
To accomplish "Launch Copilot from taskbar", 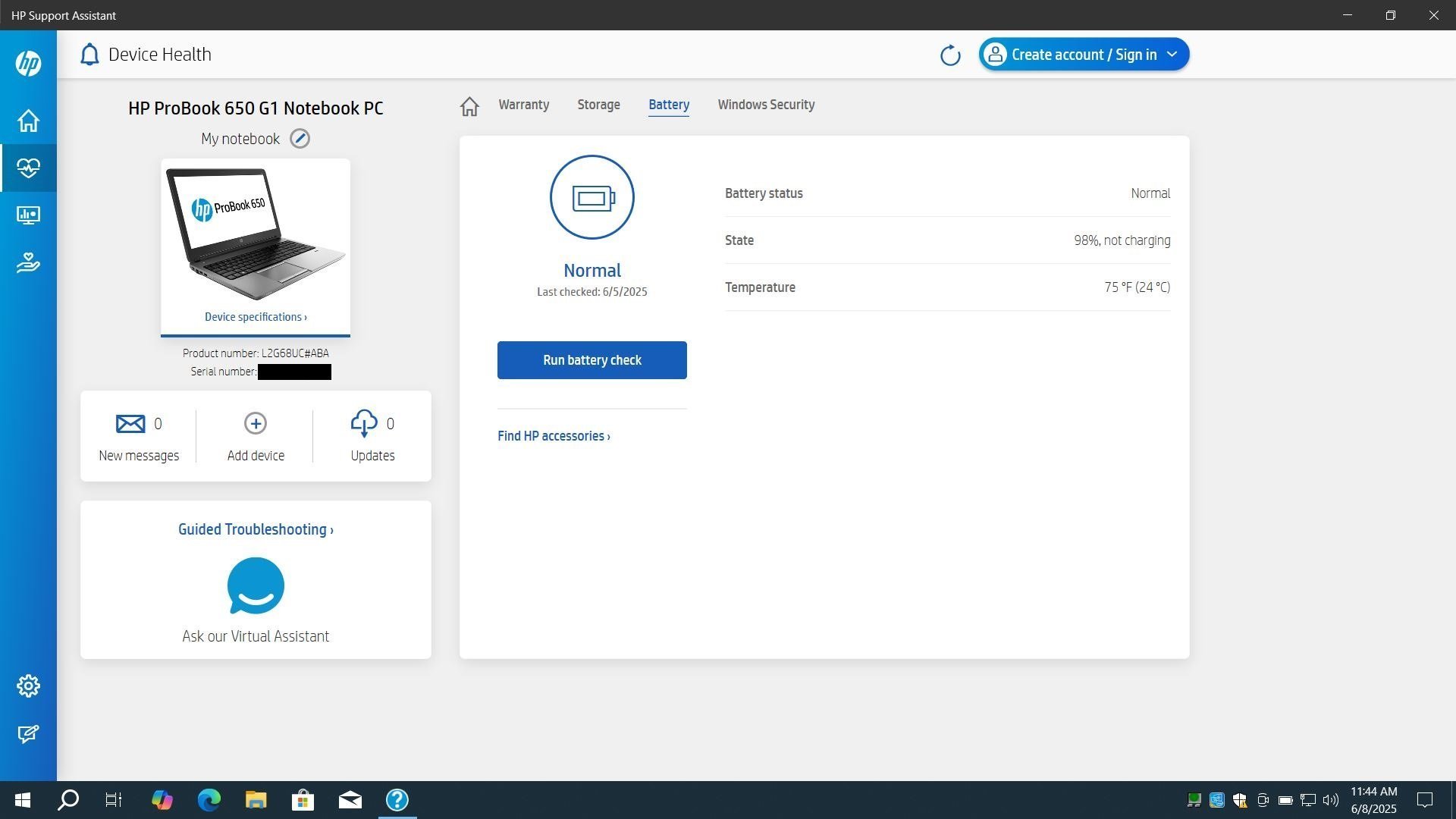I will 162,800.
